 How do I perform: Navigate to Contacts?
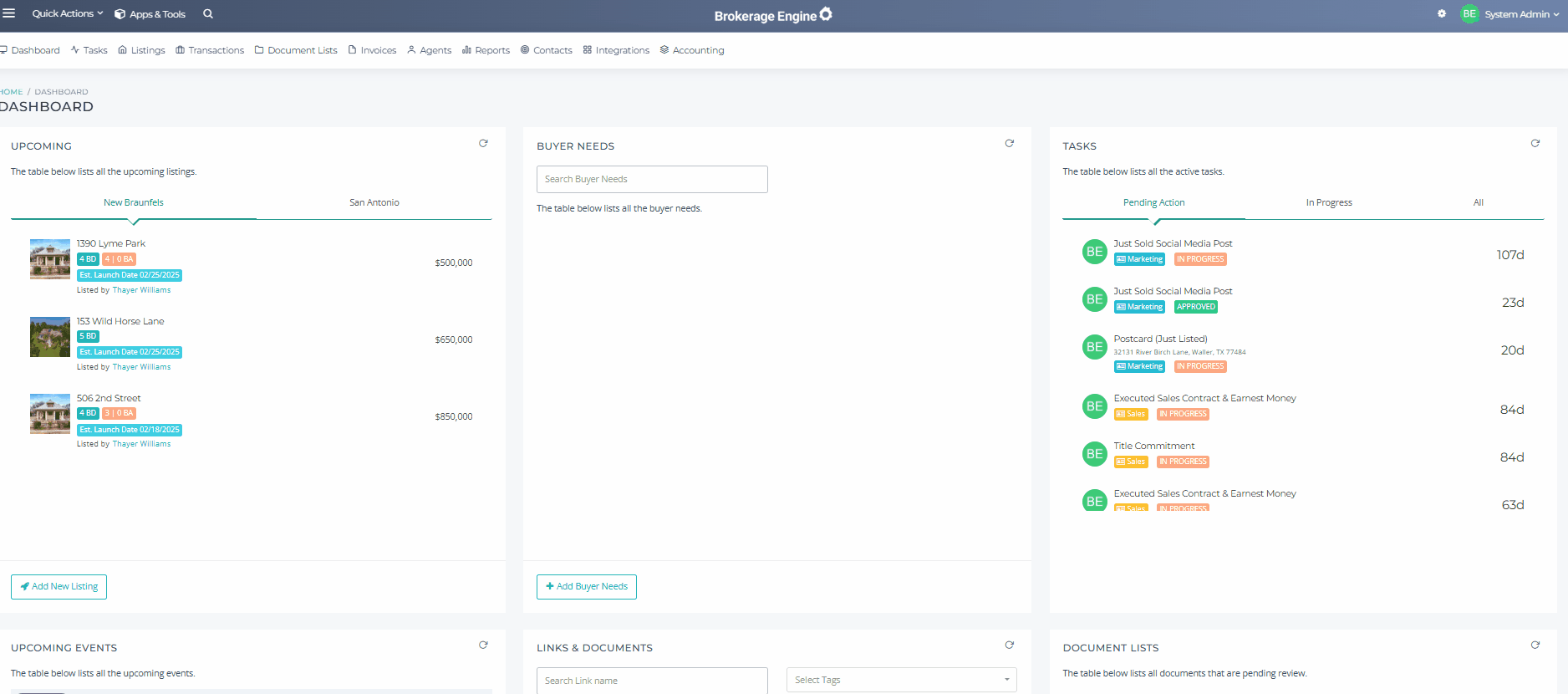[x=547, y=50]
